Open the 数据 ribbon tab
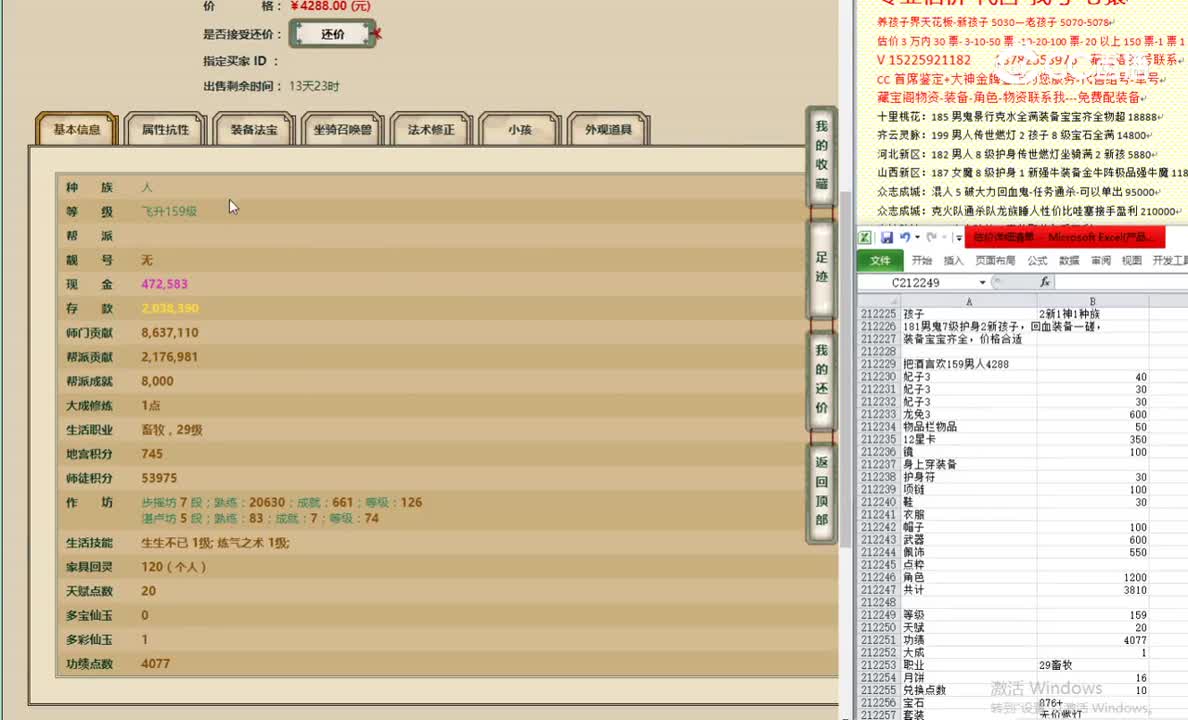 1069,261
